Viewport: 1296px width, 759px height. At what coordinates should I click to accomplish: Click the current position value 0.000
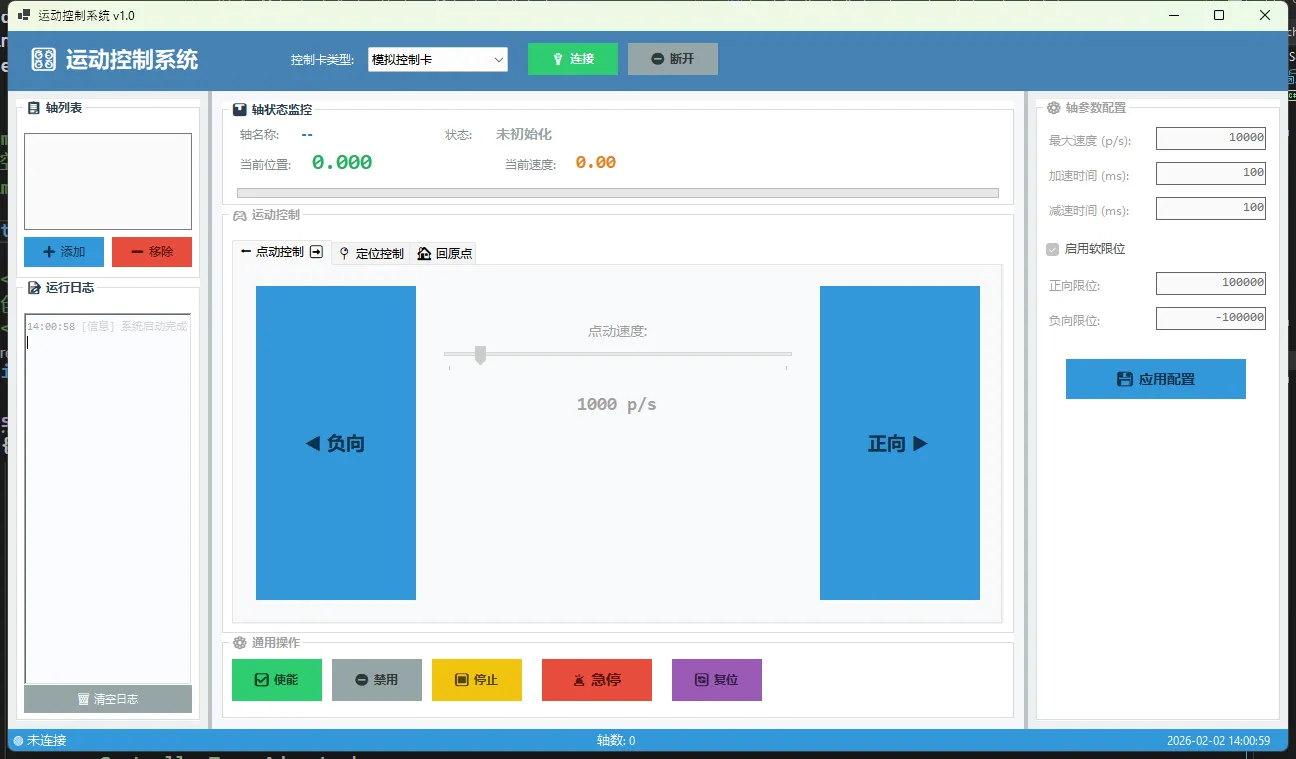pos(342,162)
